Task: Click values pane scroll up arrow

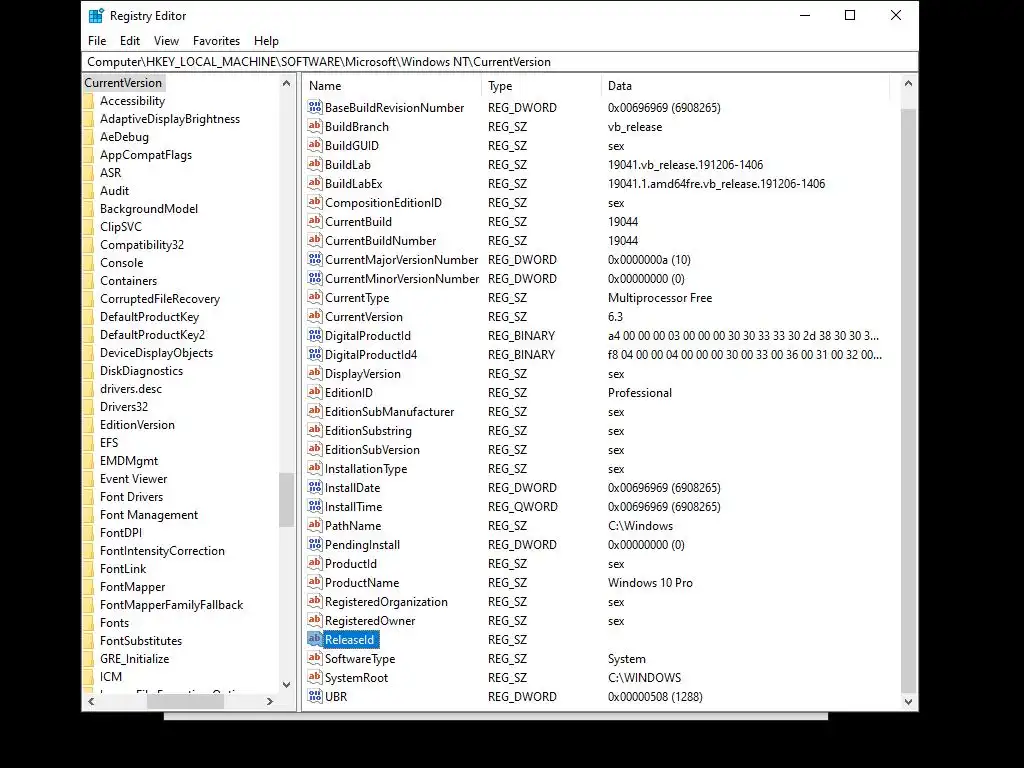Action: pyautogui.click(x=908, y=84)
